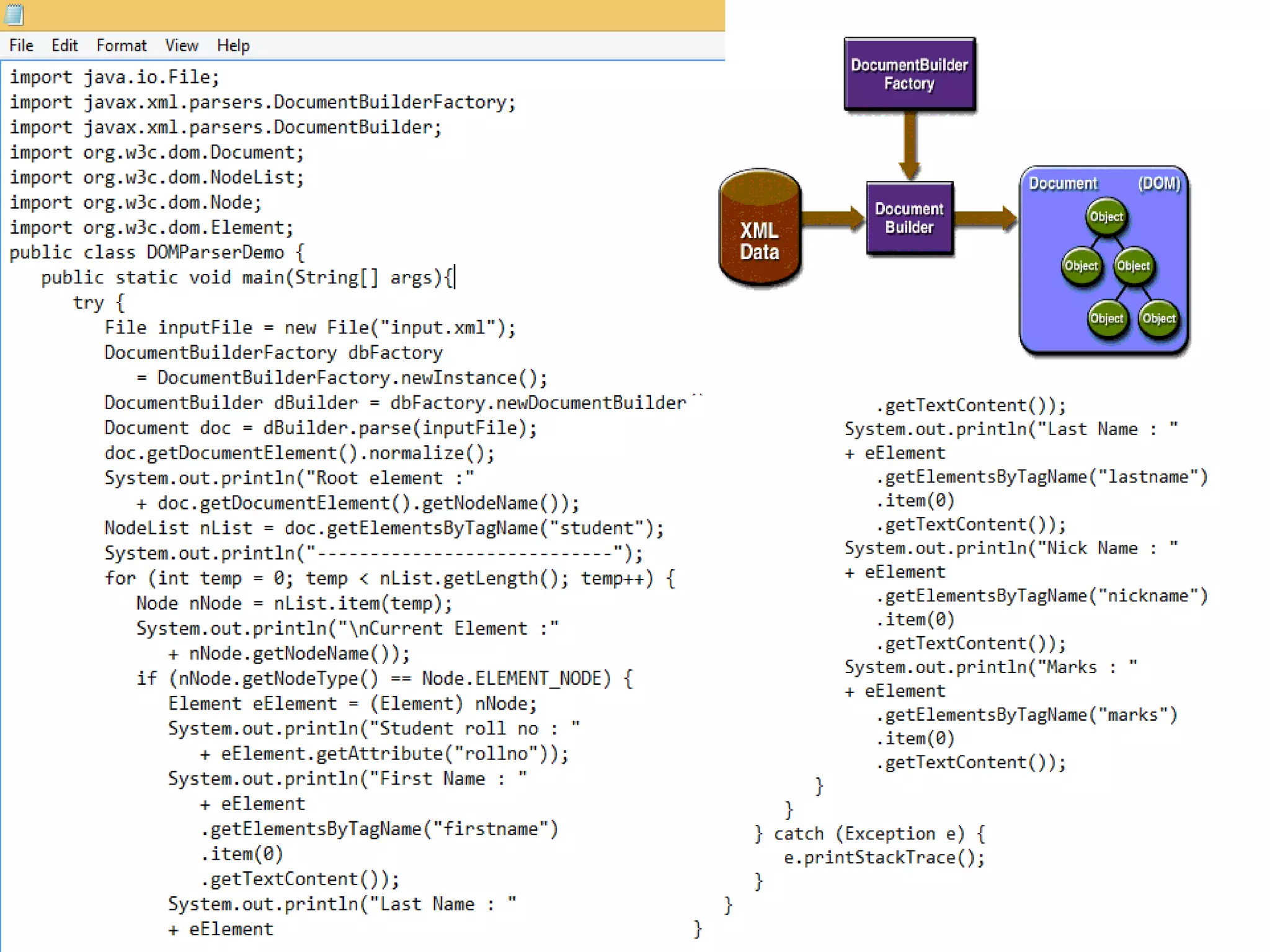Click the Notepad icon in title bar
Image resolution: width=1270 pixels, height=952 pixels.
pyautogui.click(x=14, y=14)
